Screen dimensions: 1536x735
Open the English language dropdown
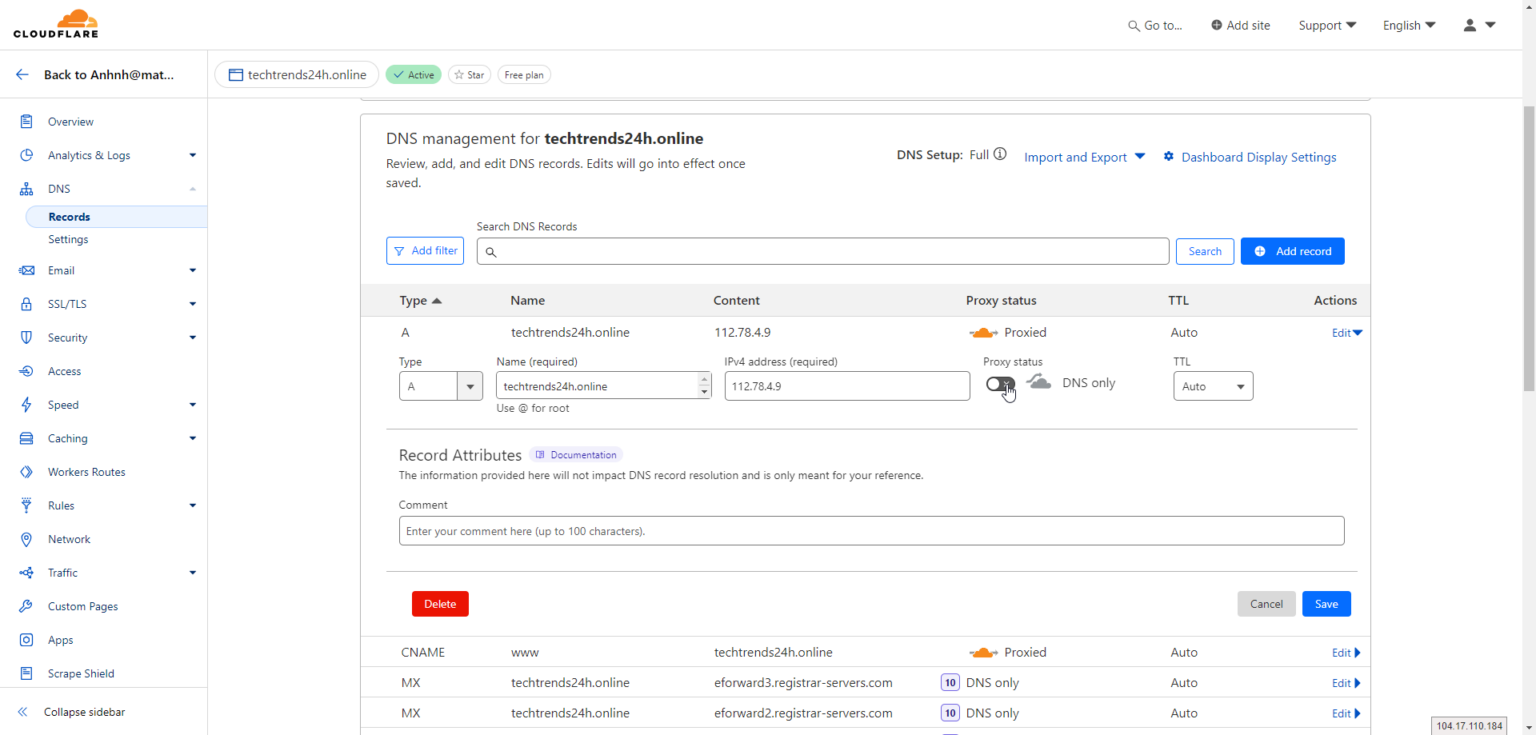click(1409, 25)
